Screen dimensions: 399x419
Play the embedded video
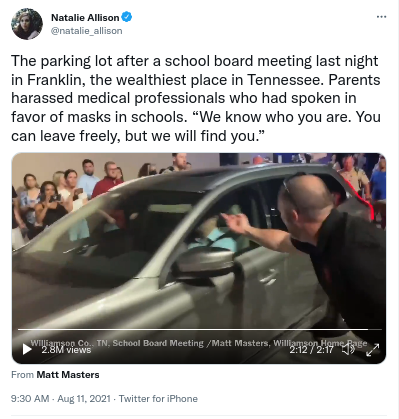coord(27,349)
